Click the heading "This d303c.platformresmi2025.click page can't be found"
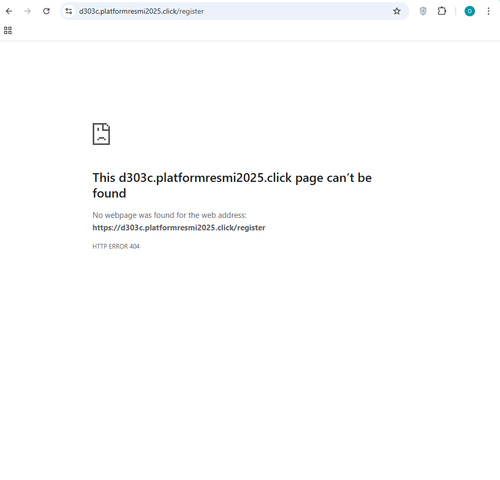This screenshot has height=480, width=500. (232, 185)
